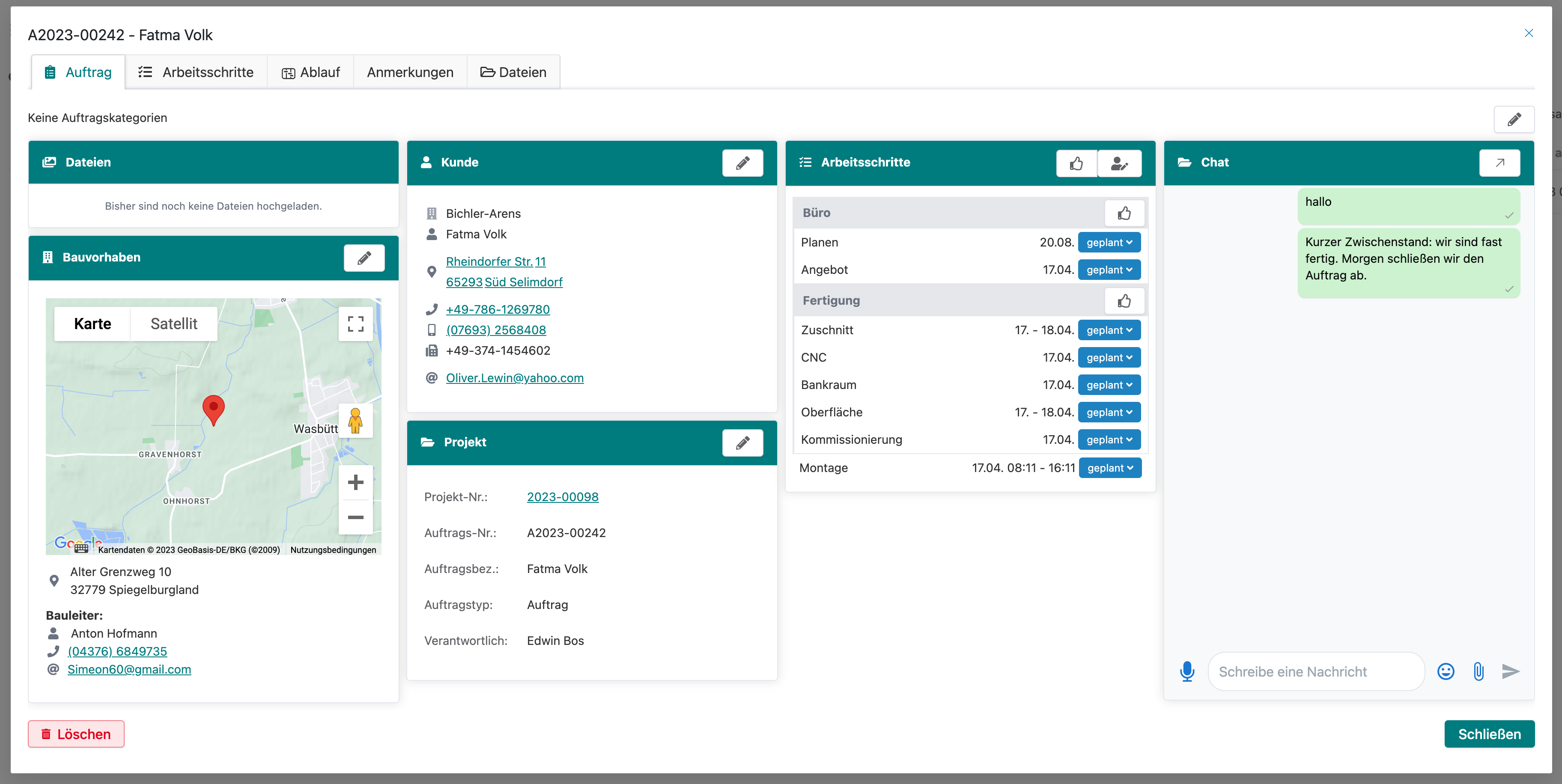Open the emoji picker in chat
The height and width of the screenshot is (784, 1562).
pos(1446,671)
